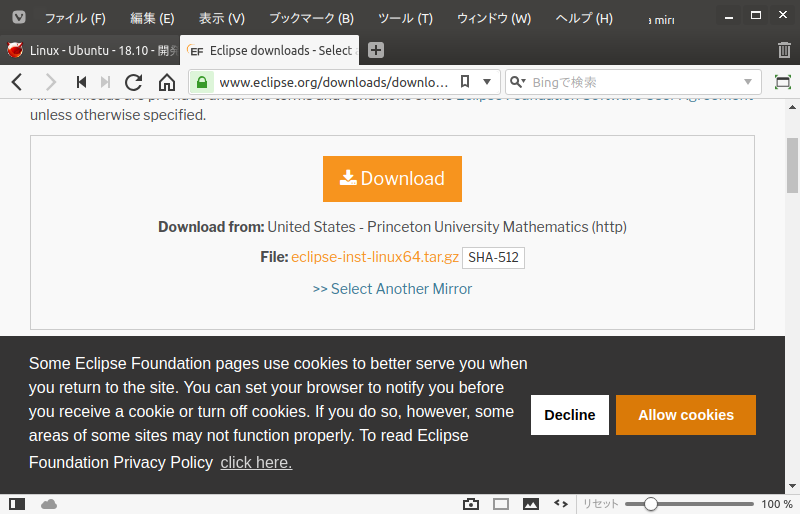This screenshot has width=800, height=514.
Task: Capture page with the camera icon
Action: (471, 504)
